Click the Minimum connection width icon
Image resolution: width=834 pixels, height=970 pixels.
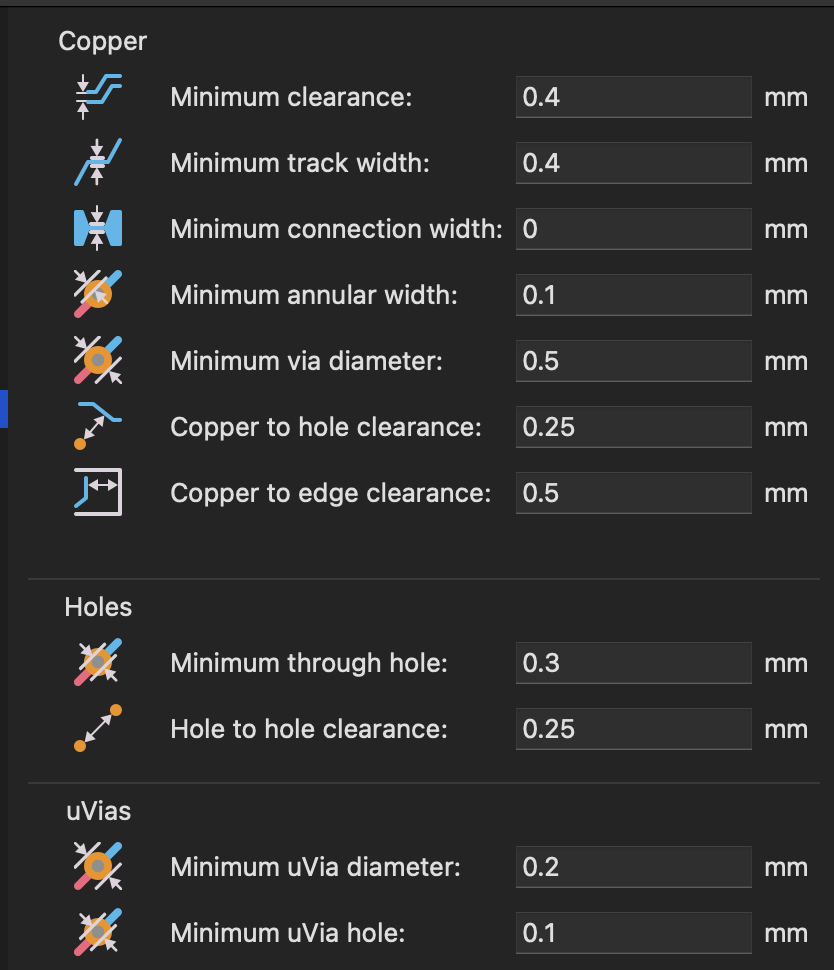[x=98, y=229]
